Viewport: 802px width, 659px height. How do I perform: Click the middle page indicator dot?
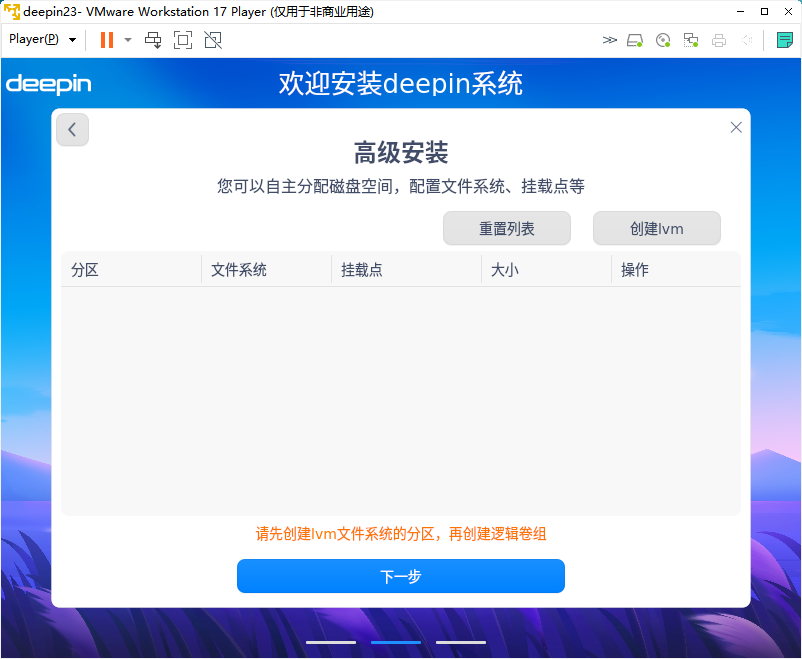click(395, 642)
